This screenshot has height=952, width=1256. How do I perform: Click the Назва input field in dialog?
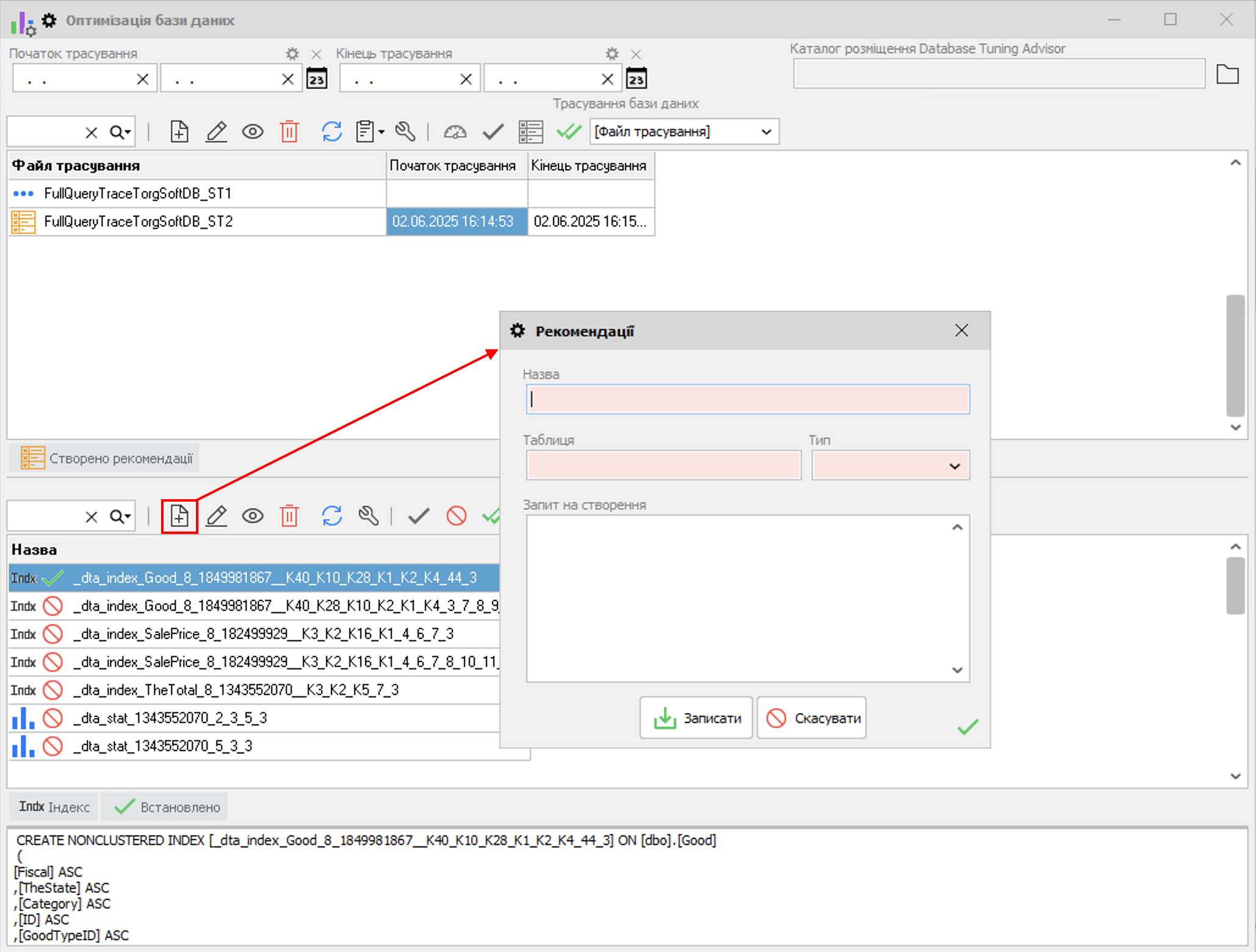(x=748, y=400)
